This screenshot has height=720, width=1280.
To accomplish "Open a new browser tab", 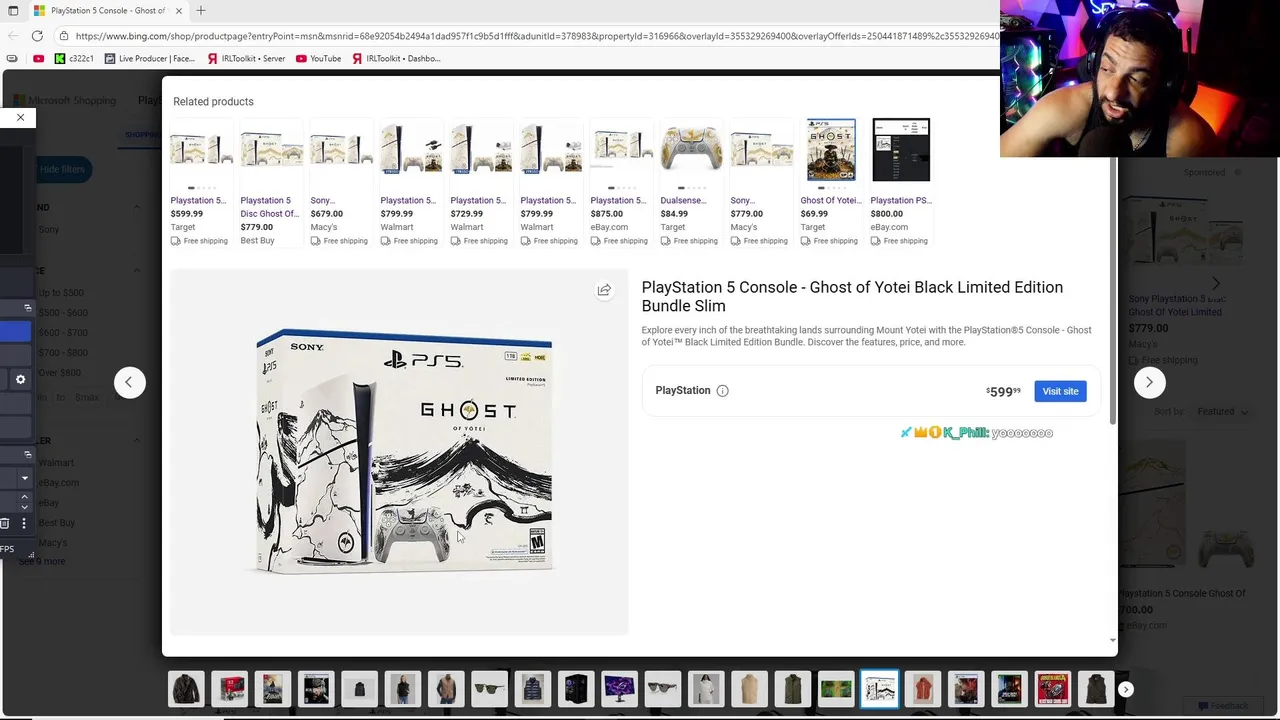I will tap(201, 10).
